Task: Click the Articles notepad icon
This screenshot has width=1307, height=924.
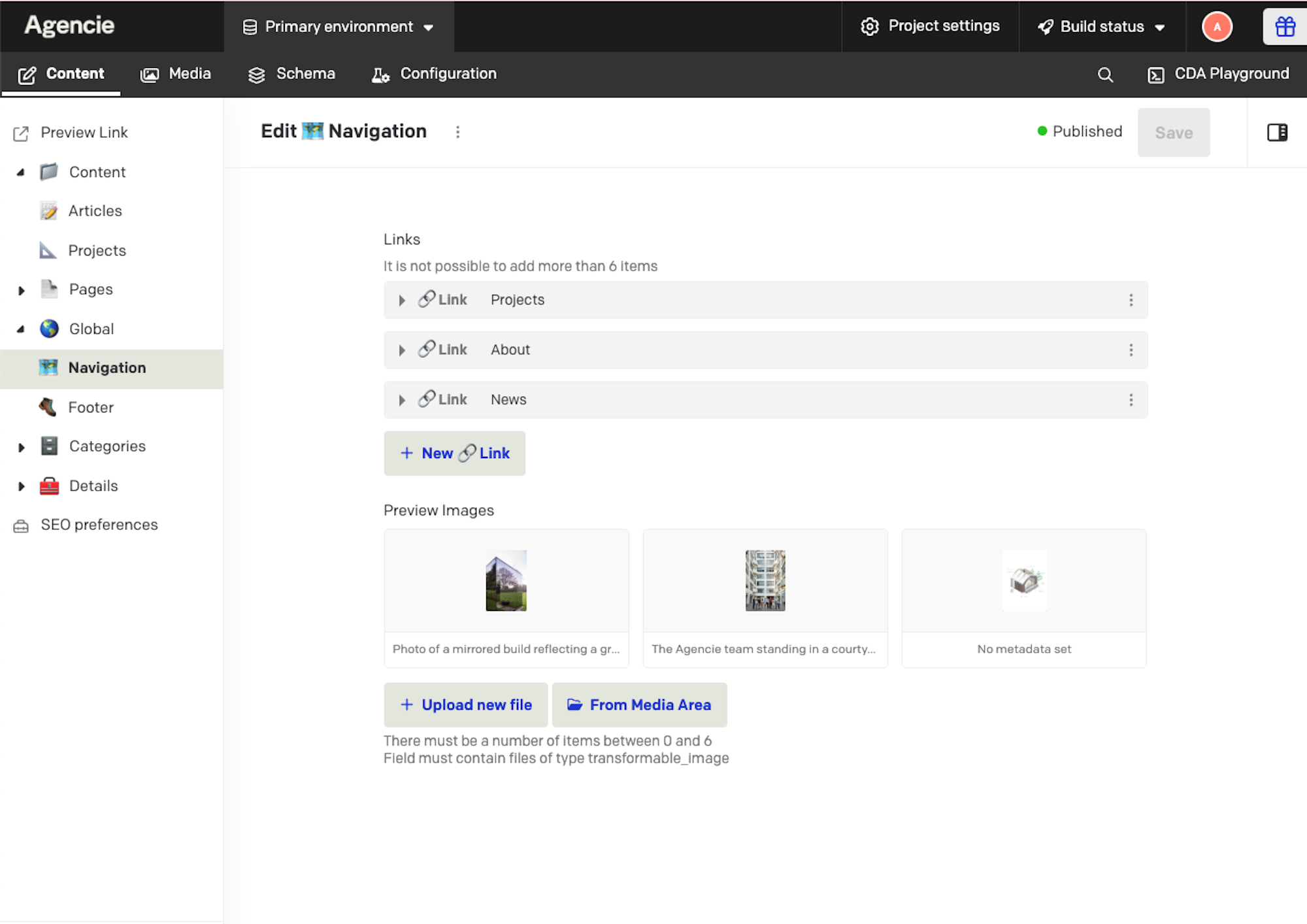Action: click(48, 210)
